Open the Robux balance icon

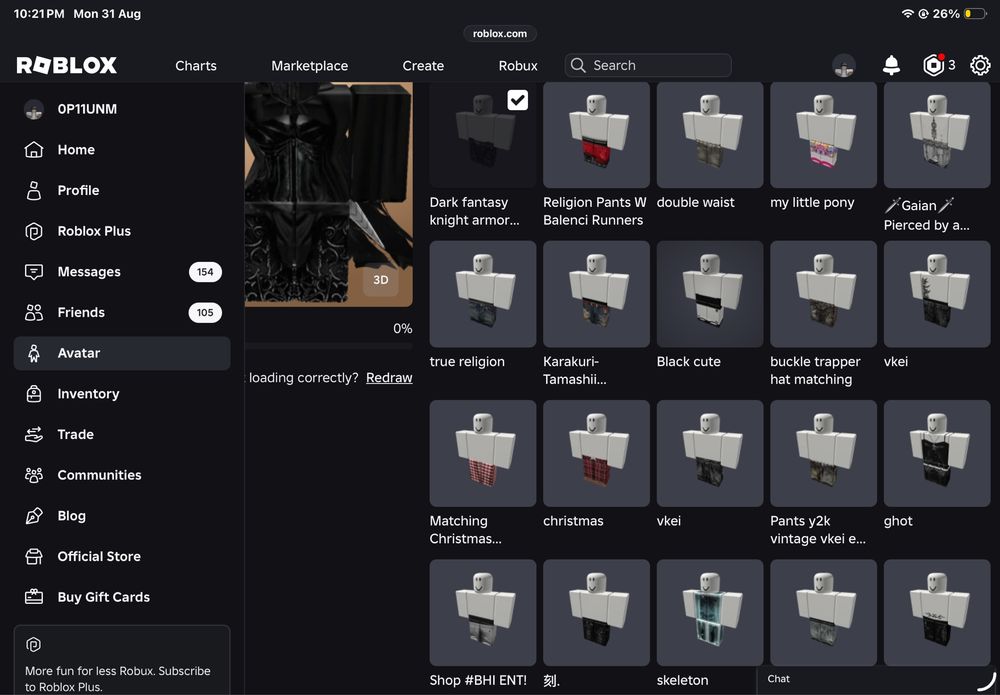click(933, 65)
